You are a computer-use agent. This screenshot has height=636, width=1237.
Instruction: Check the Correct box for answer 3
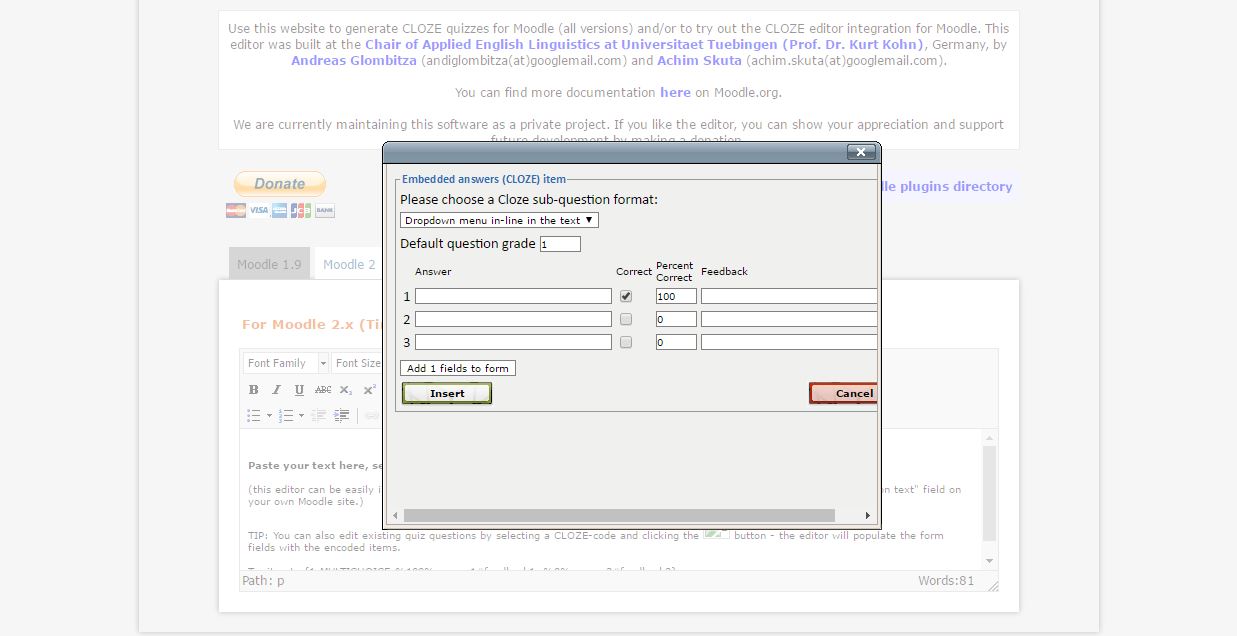click(626, 342)
